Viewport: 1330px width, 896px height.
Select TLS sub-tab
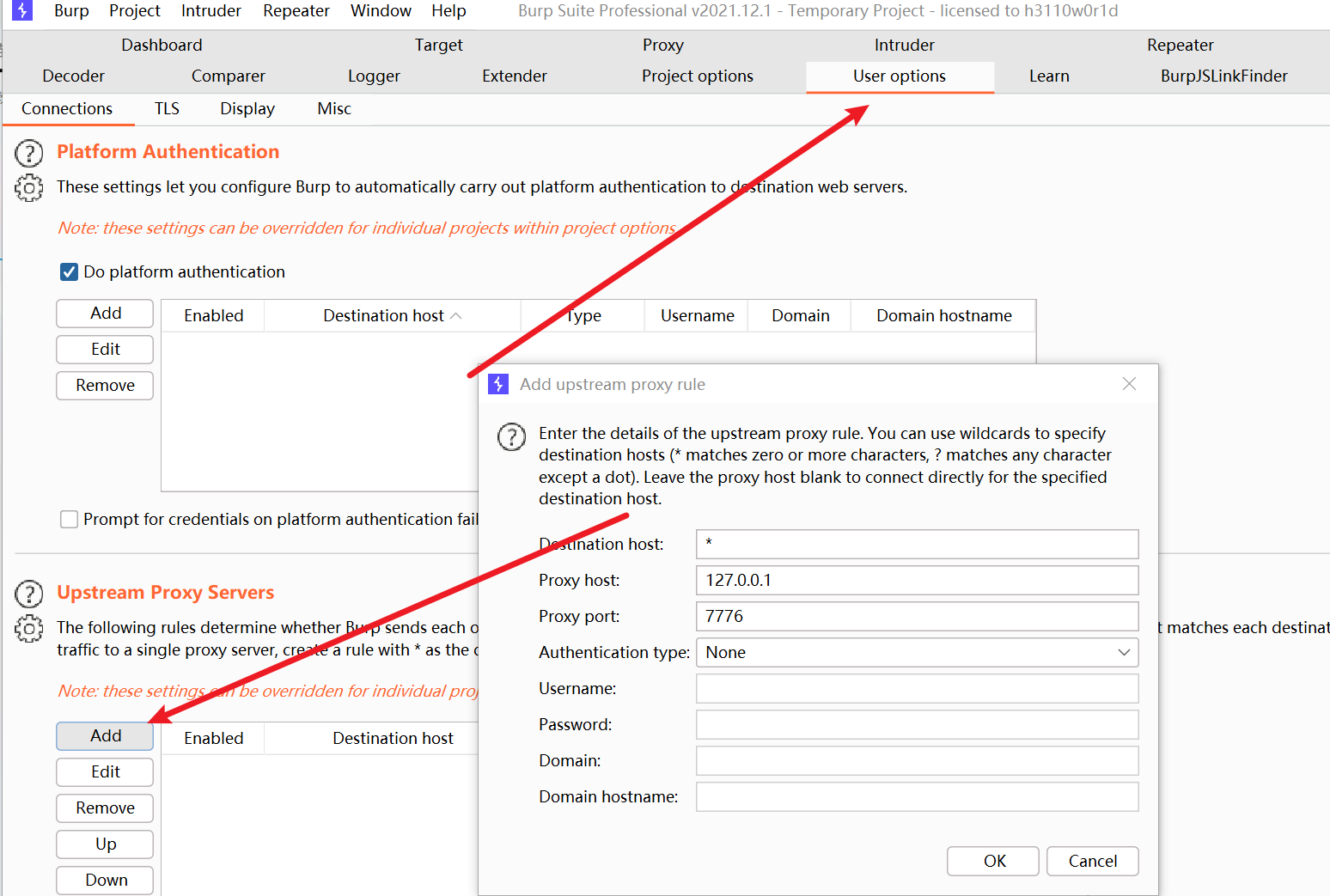click(x=167, y=108)
